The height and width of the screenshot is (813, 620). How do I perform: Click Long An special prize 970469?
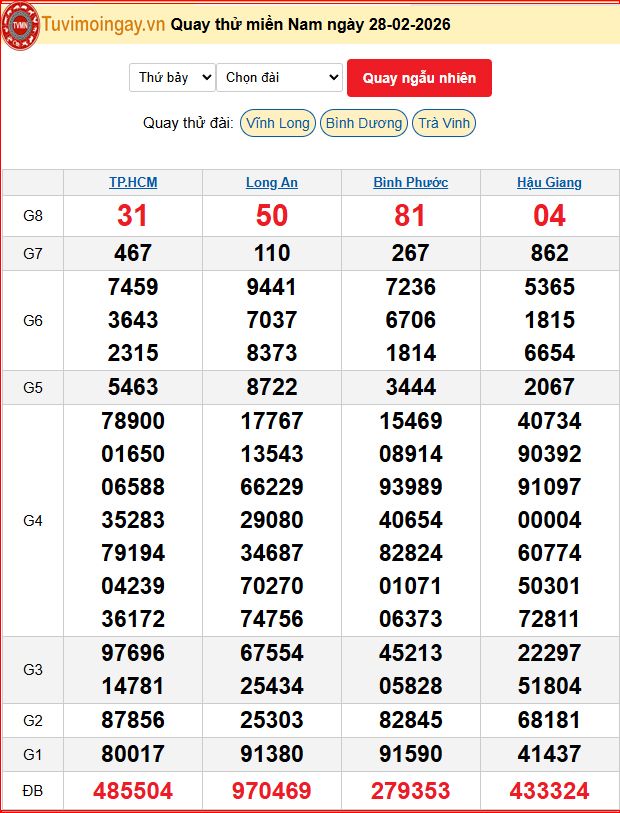click(272, 791)
